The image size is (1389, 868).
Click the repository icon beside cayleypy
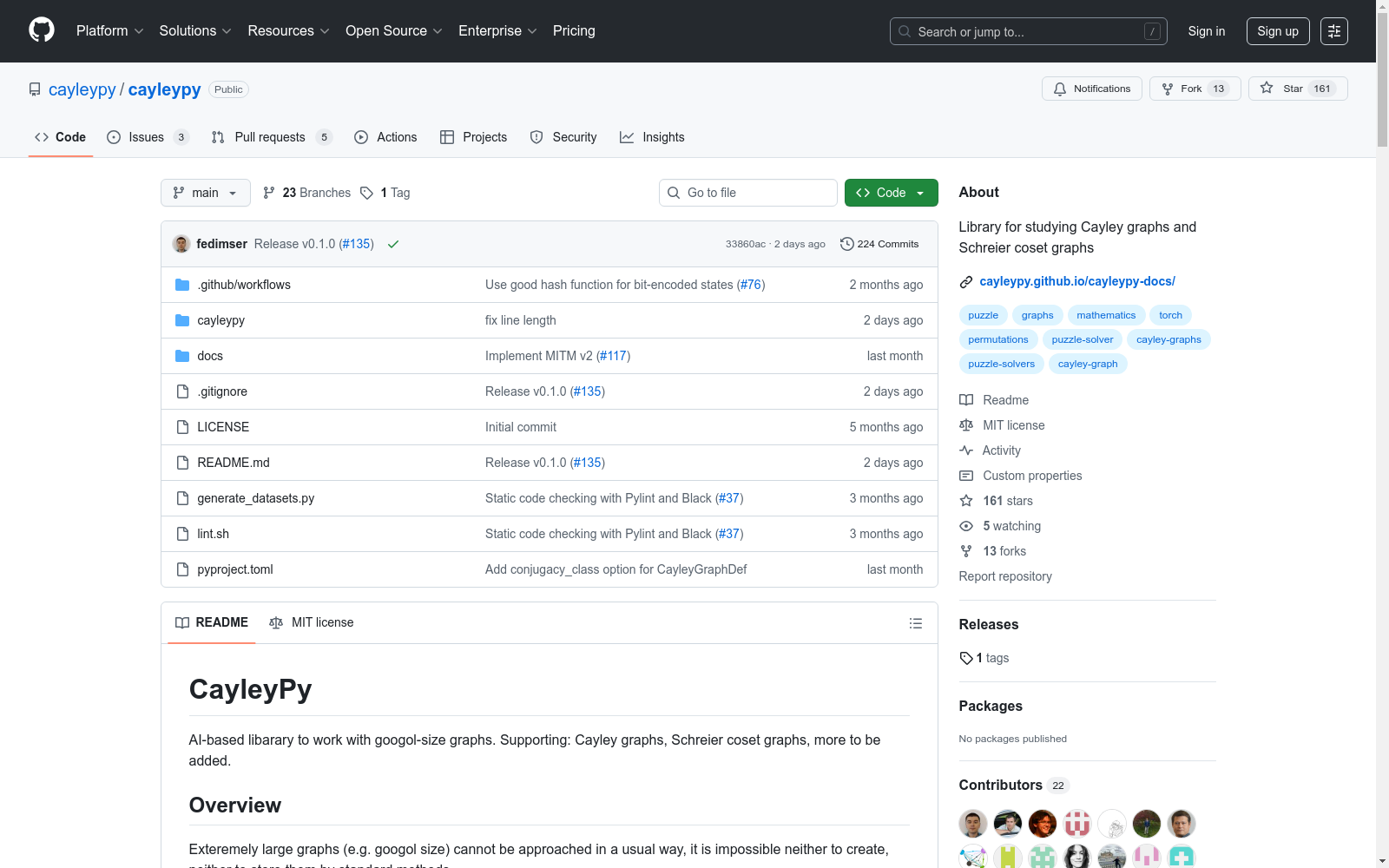(x=35, y=89)
